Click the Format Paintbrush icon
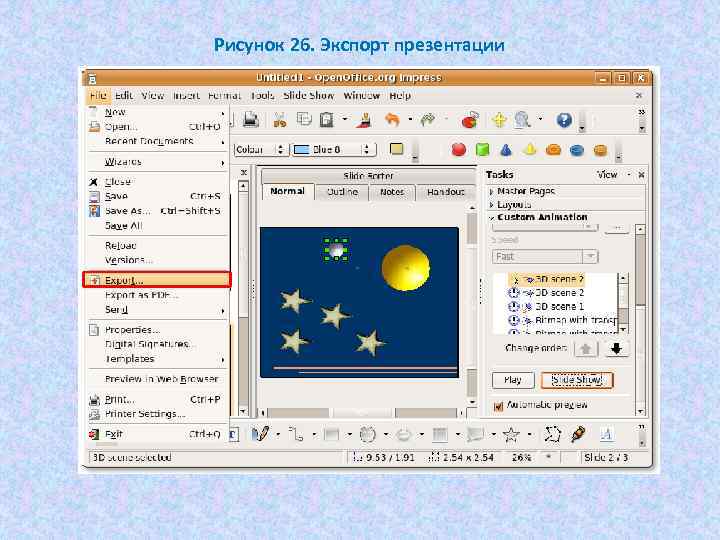 coord(365,120)
